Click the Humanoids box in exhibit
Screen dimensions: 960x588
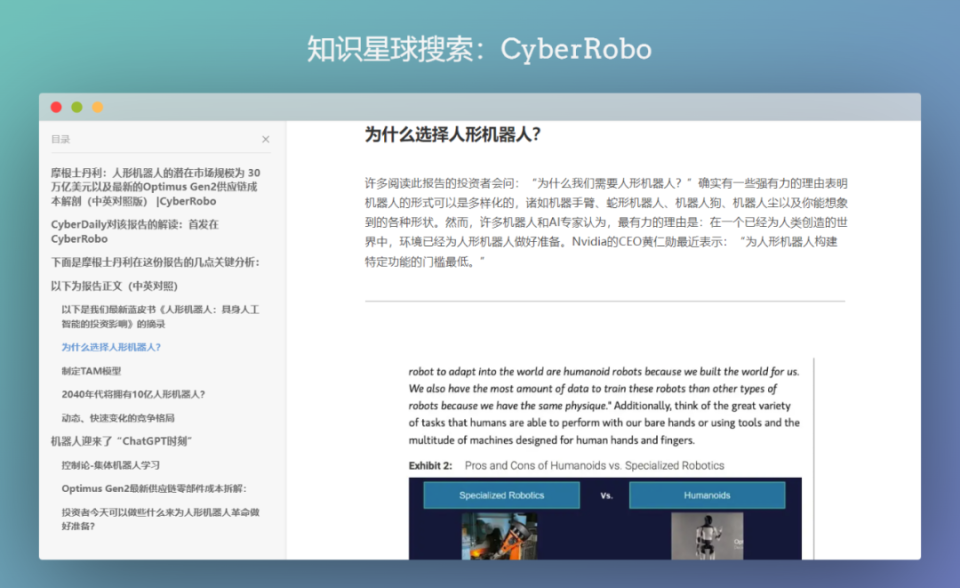(707, 495)
